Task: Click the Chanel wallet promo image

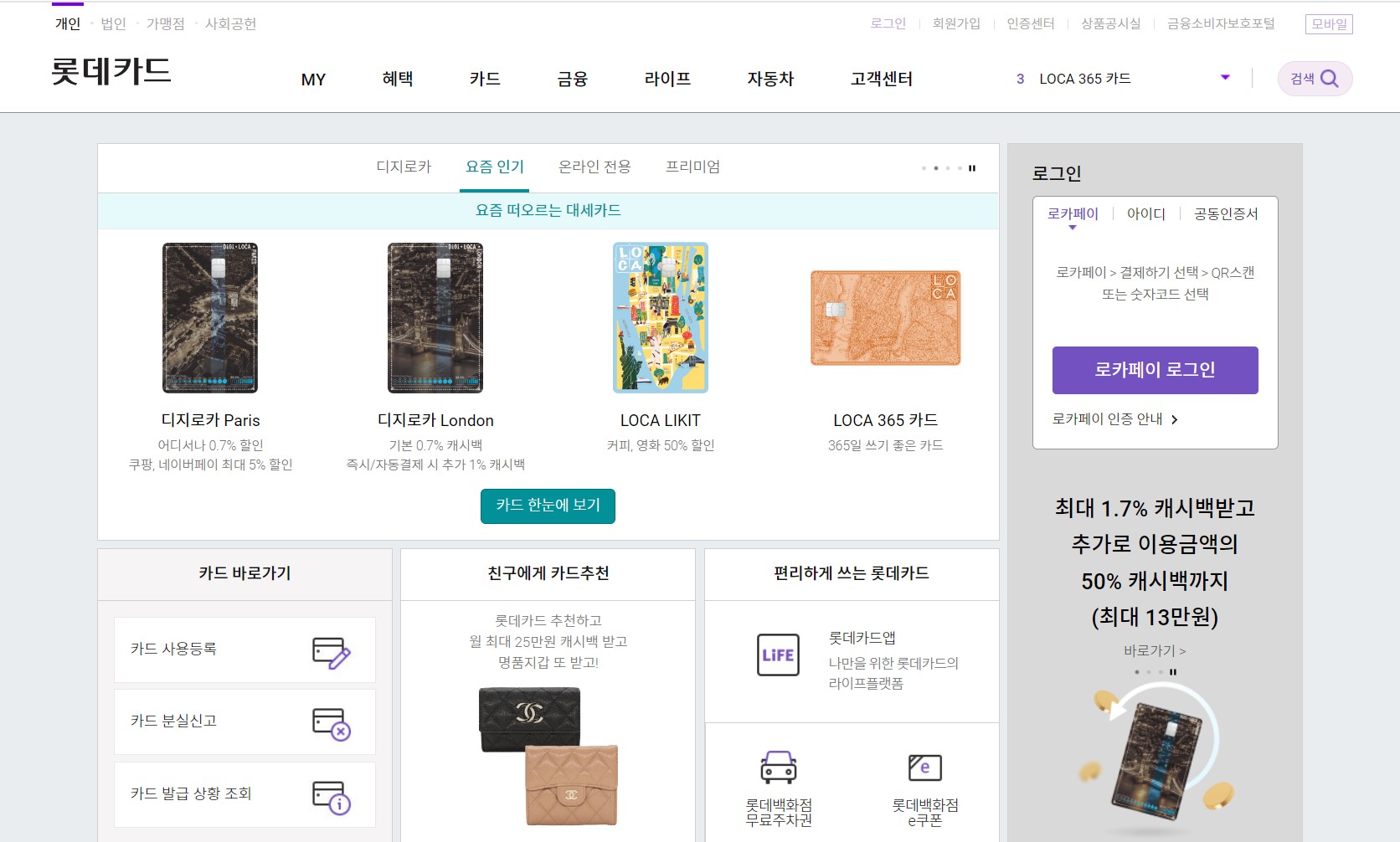Action: coord(548,756)
